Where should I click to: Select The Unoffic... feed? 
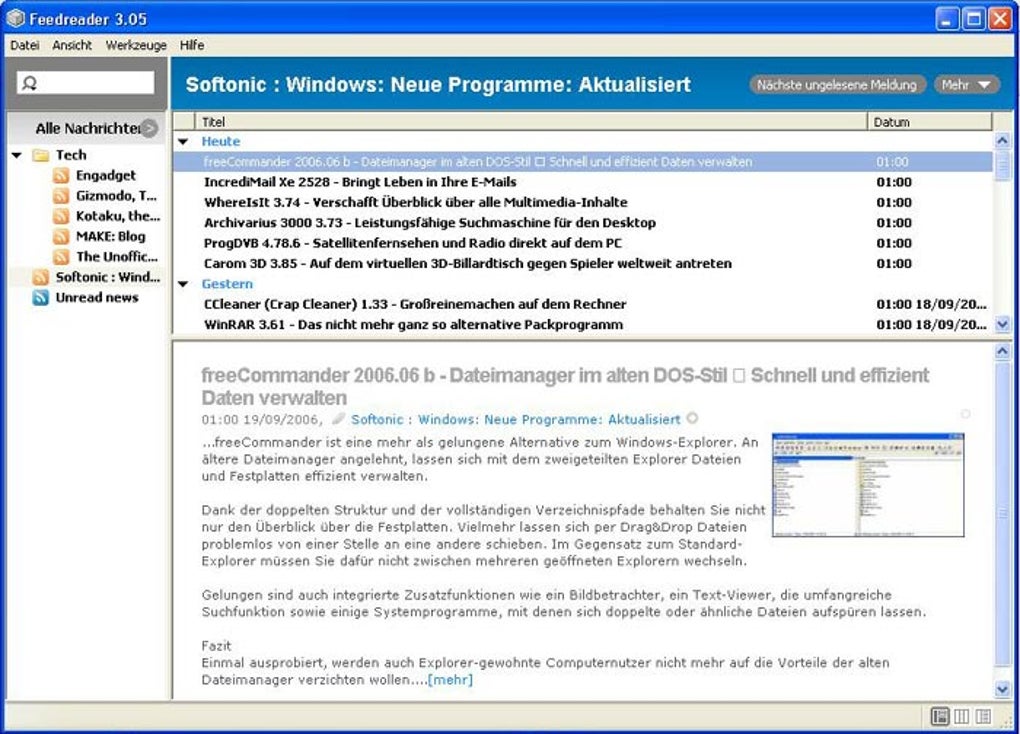[117, 257]
